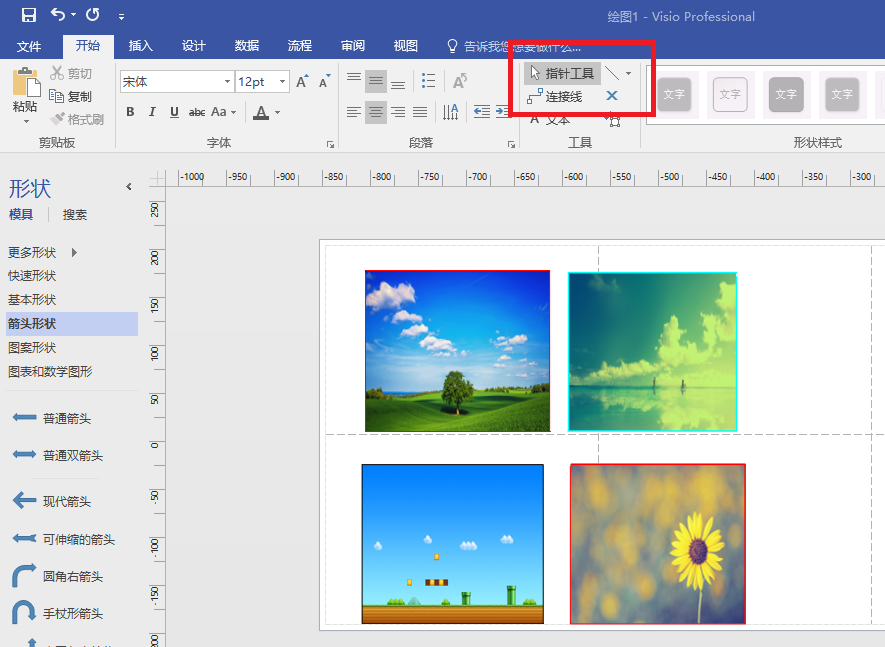The width and height of the screenshot is (885, 647).
Task: Open the 字体 dialog launcher
Action: (331, 145)
